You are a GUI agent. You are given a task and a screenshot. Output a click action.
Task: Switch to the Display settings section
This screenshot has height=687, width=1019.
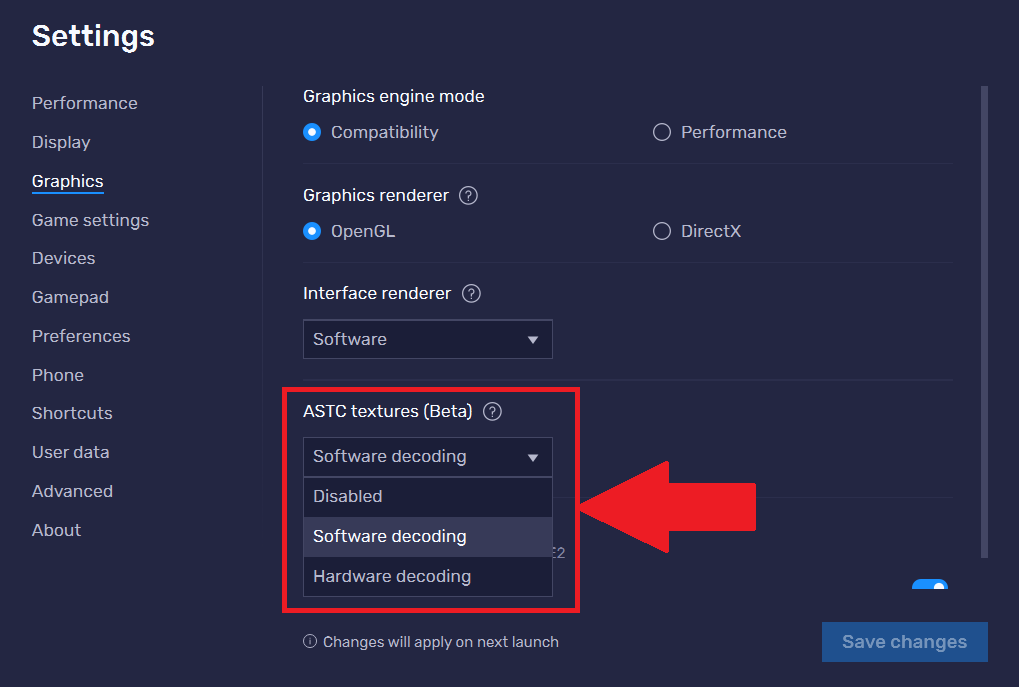click(x=60, y=142)
